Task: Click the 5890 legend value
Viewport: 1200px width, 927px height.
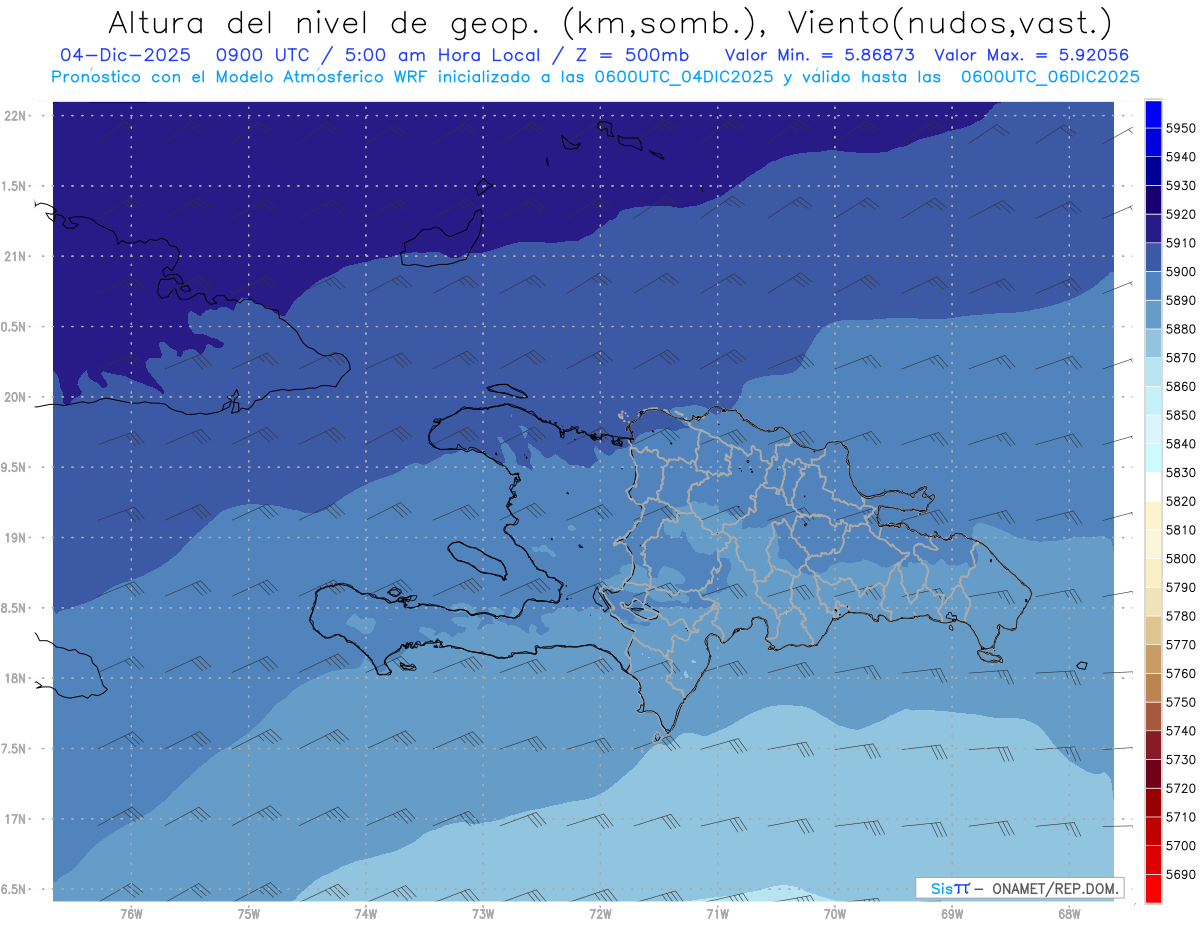Action: (1181, 300)
